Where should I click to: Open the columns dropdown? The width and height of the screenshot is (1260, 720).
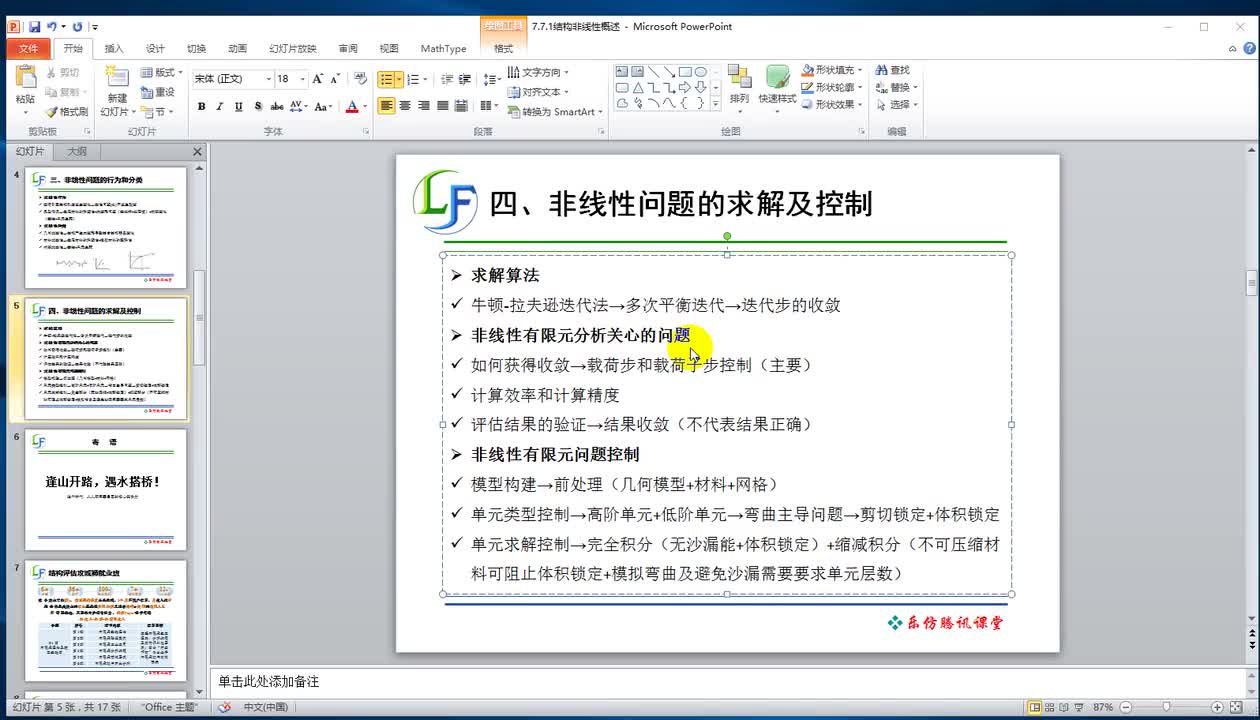(x=488, y=106)
